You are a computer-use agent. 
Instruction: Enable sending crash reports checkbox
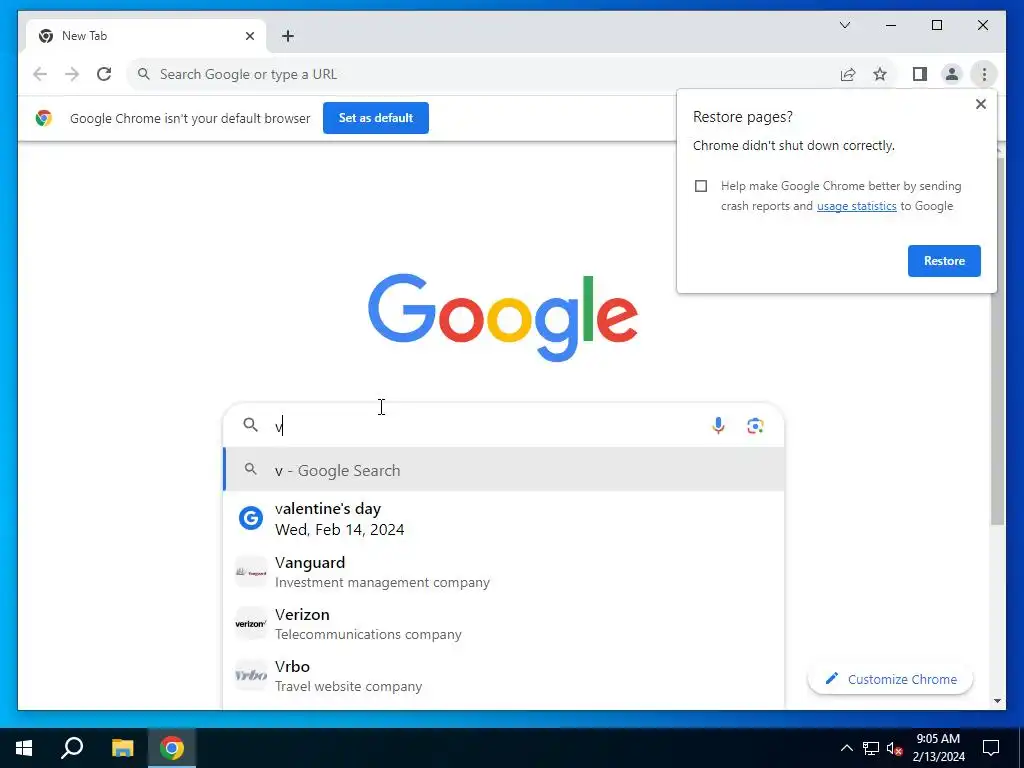pos(701,186)
